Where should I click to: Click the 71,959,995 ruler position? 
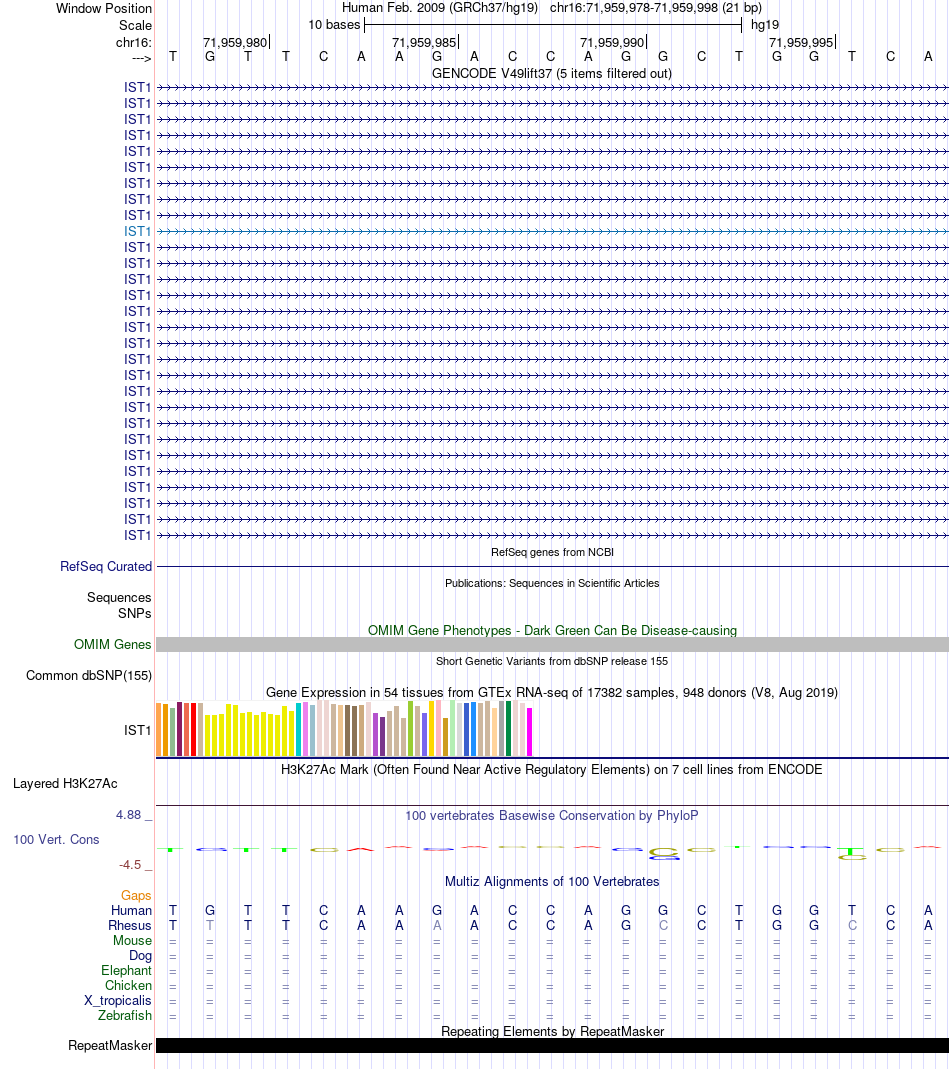click(801, 42)
